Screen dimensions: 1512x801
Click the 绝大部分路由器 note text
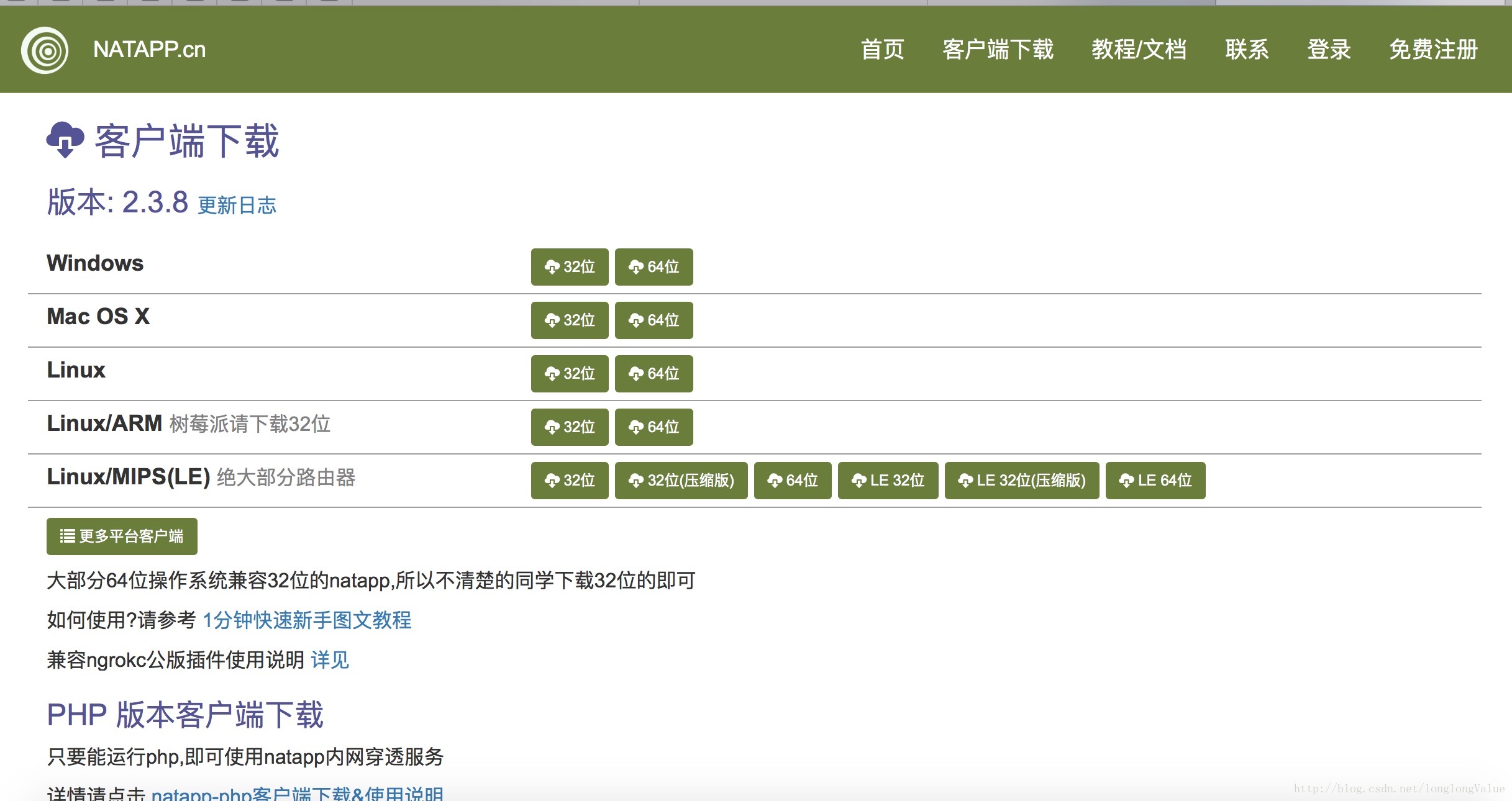286,477
